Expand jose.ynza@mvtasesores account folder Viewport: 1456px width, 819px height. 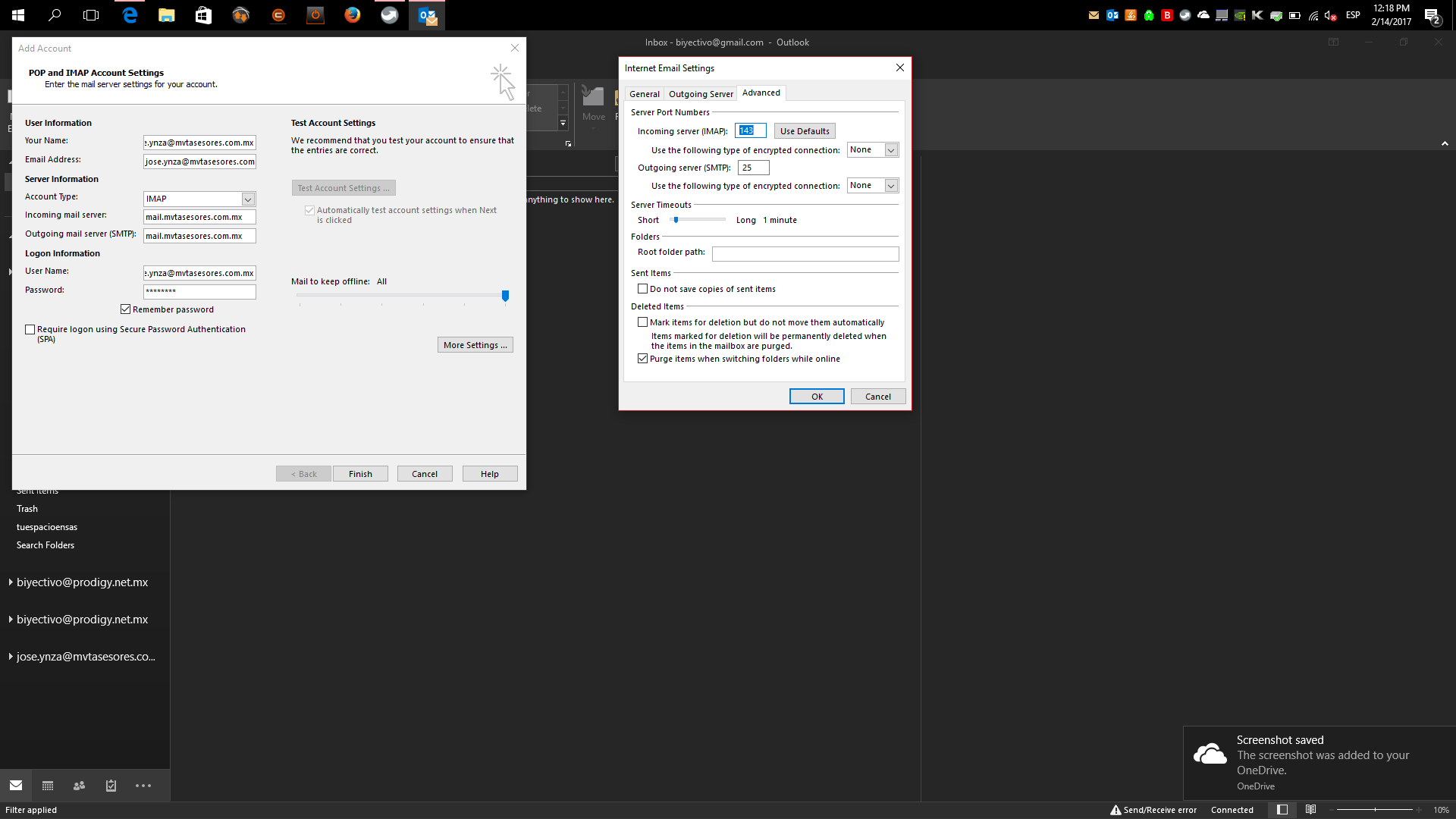(11, 657)
